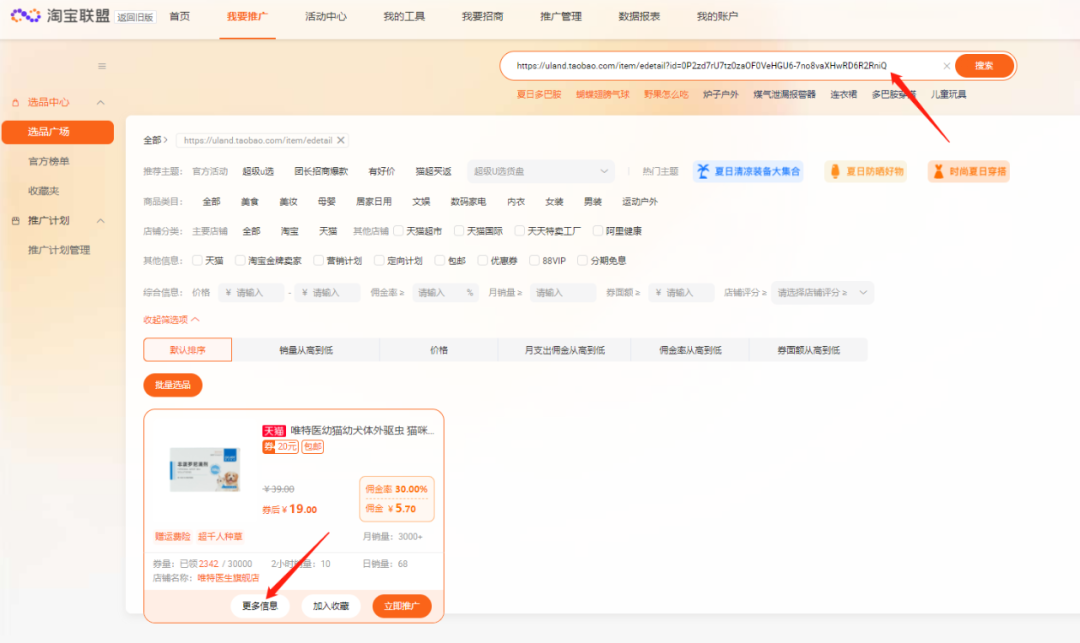The height and width of the screenshot is (643, 1080).
Task: Select 默认排序 sort tab
Action: [x=187, y=350]
